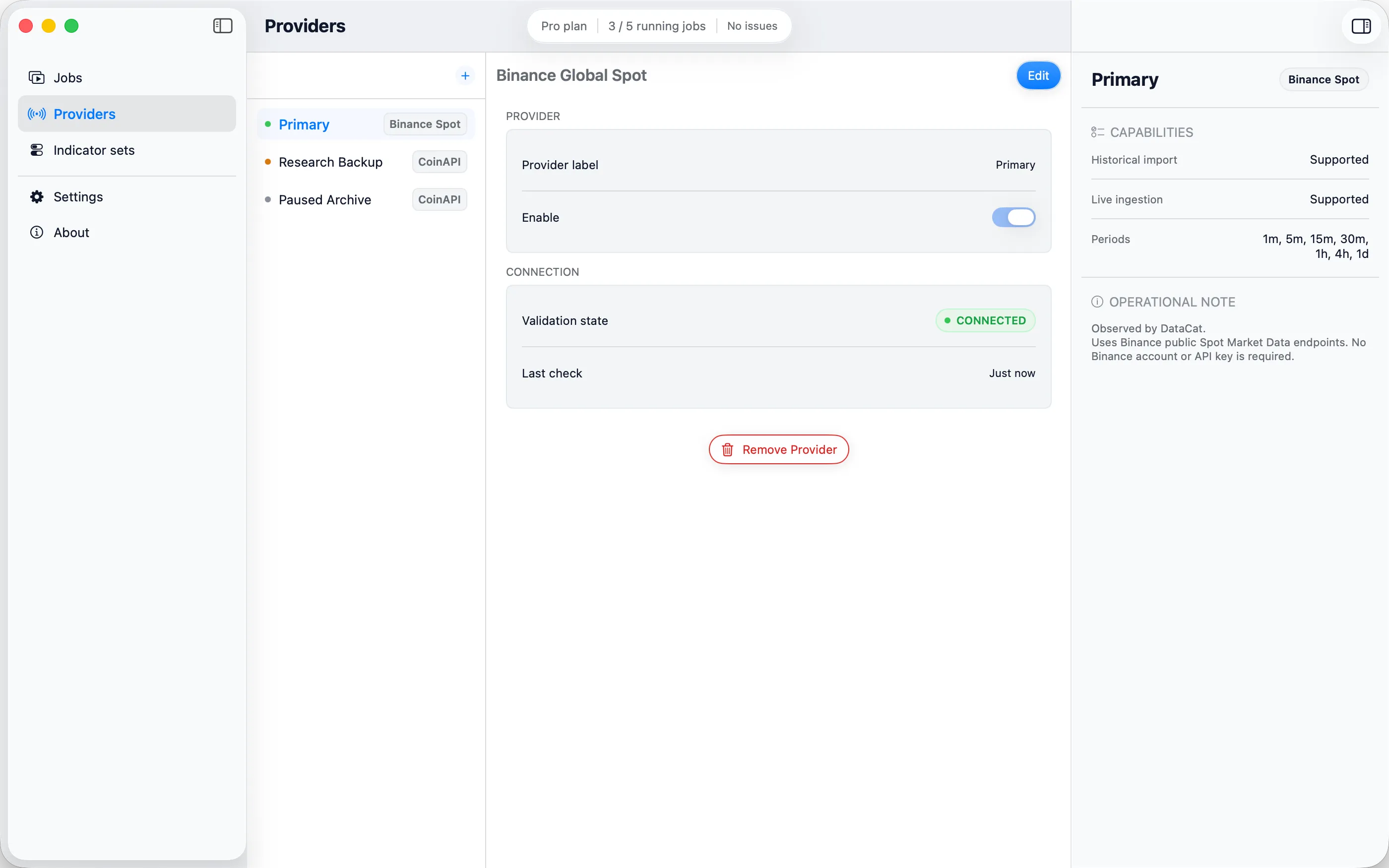Click the Settings gear icon
This screenshot has height=868, width=1389.
click(x=37, y=197)
